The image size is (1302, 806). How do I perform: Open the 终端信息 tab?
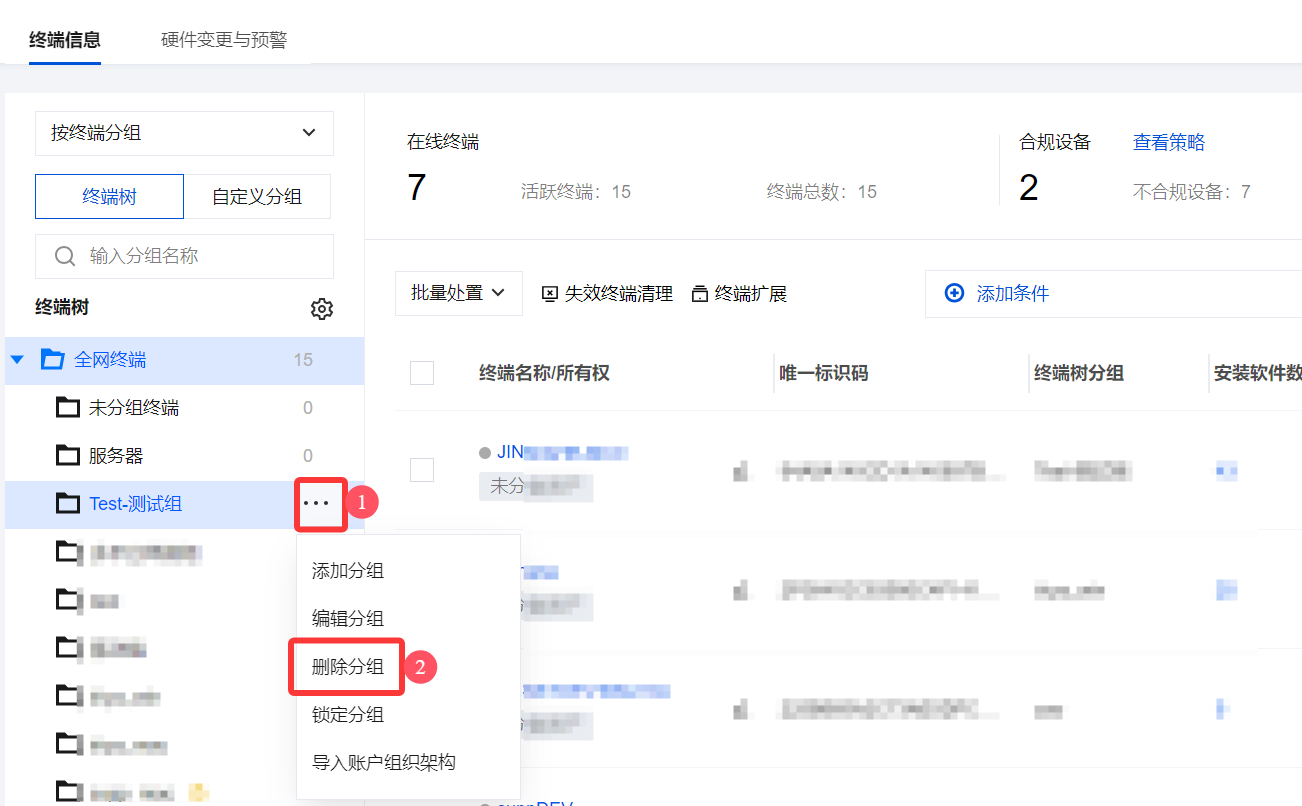point(65,40)
